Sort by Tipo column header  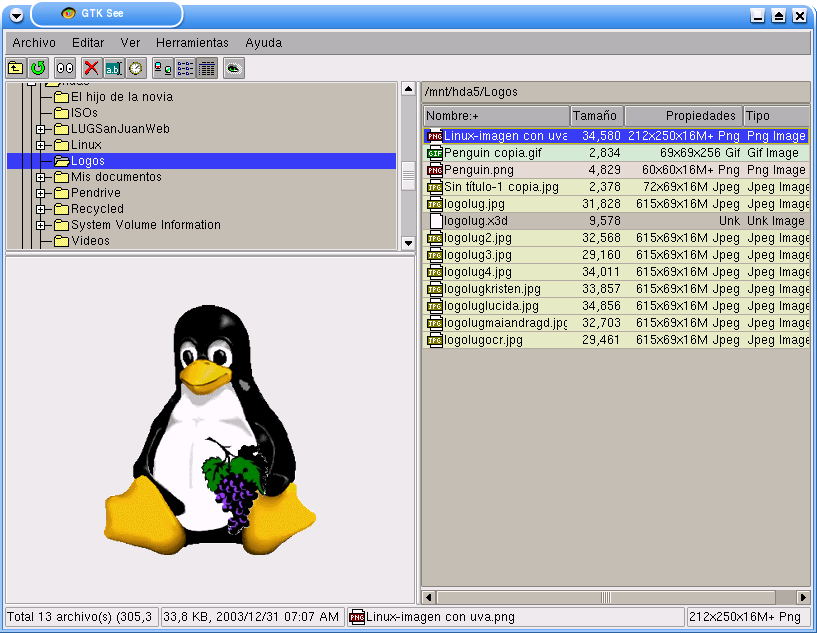coord(776,116)
